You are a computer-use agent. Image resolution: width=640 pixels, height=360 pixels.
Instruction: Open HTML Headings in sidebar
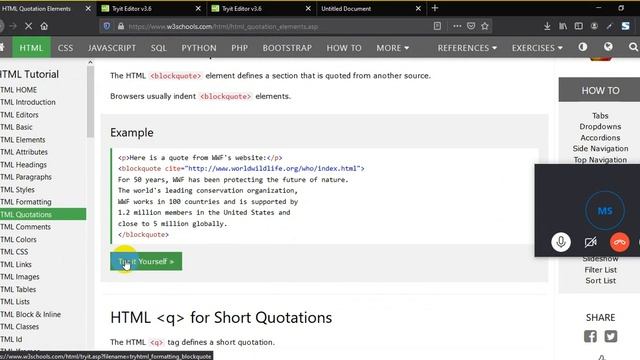pyautogui.click(x=23, y=165)
